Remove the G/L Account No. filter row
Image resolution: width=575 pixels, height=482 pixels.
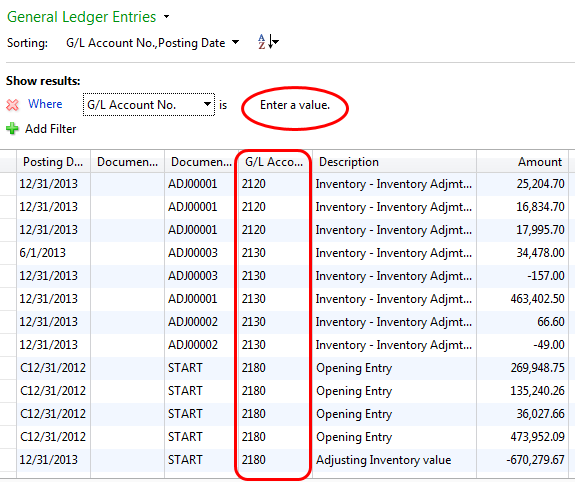pos(12,105)
